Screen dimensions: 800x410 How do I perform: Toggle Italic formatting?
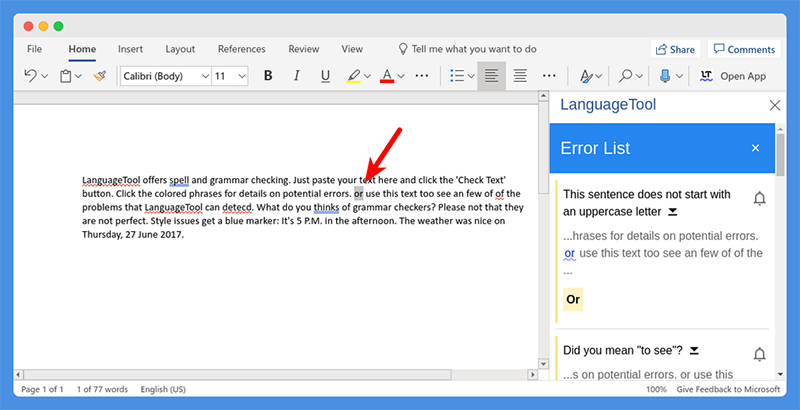pyautogui.click(x=296, y=76)
